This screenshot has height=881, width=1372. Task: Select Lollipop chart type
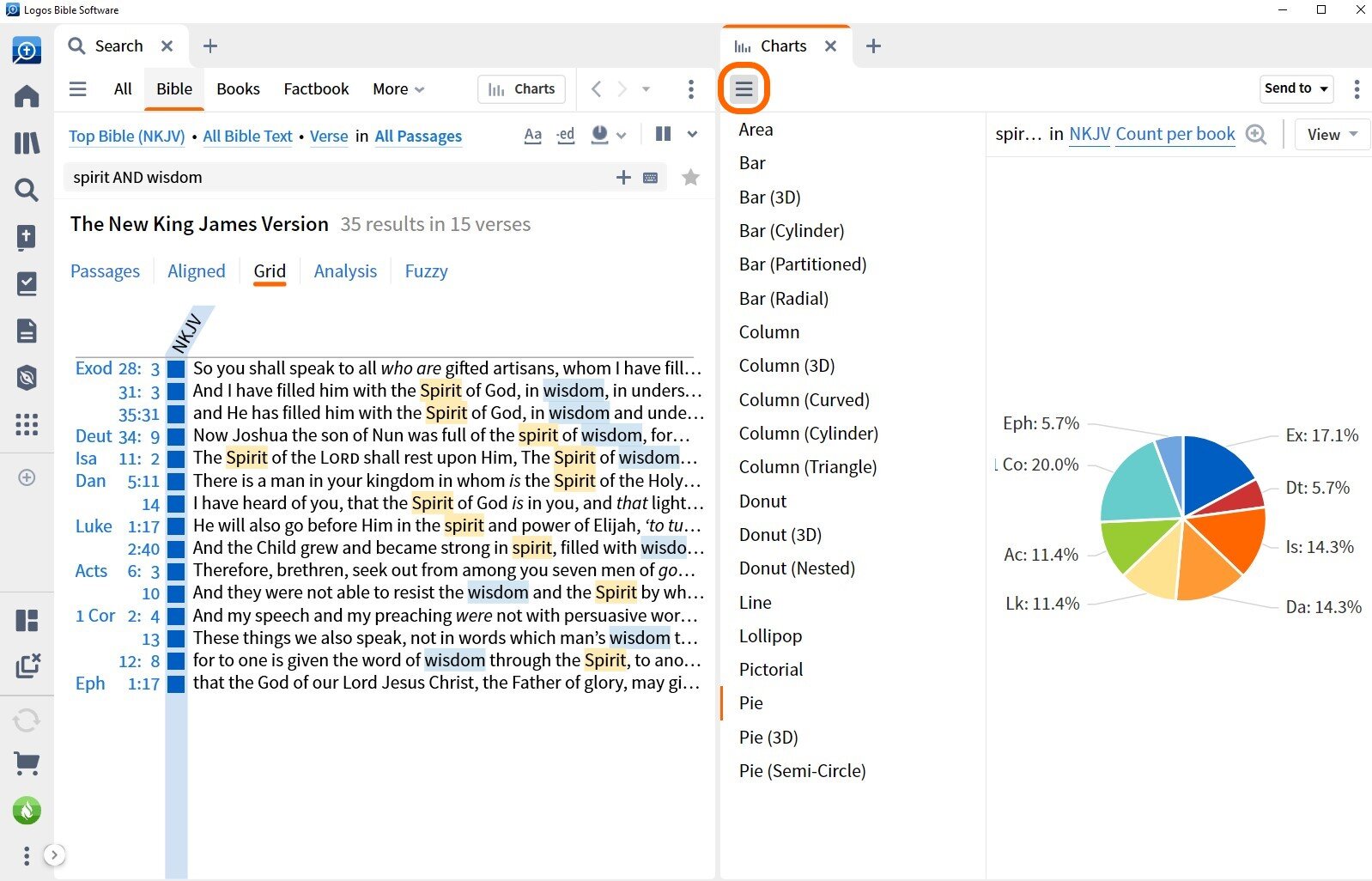click(x=770, y=636)
